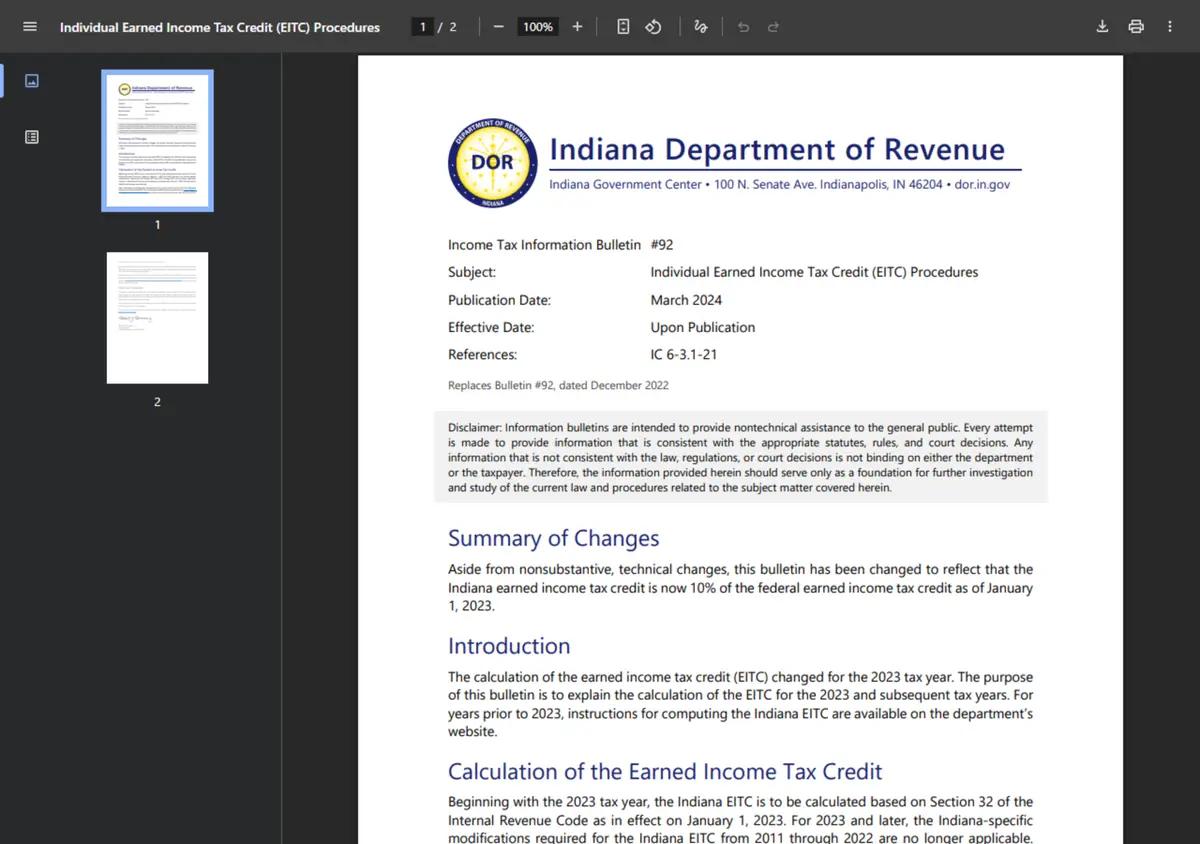This screenshot has width=1200, height=844.
Task: Open the more actions three-dot menu
Action: (1170, 27)
